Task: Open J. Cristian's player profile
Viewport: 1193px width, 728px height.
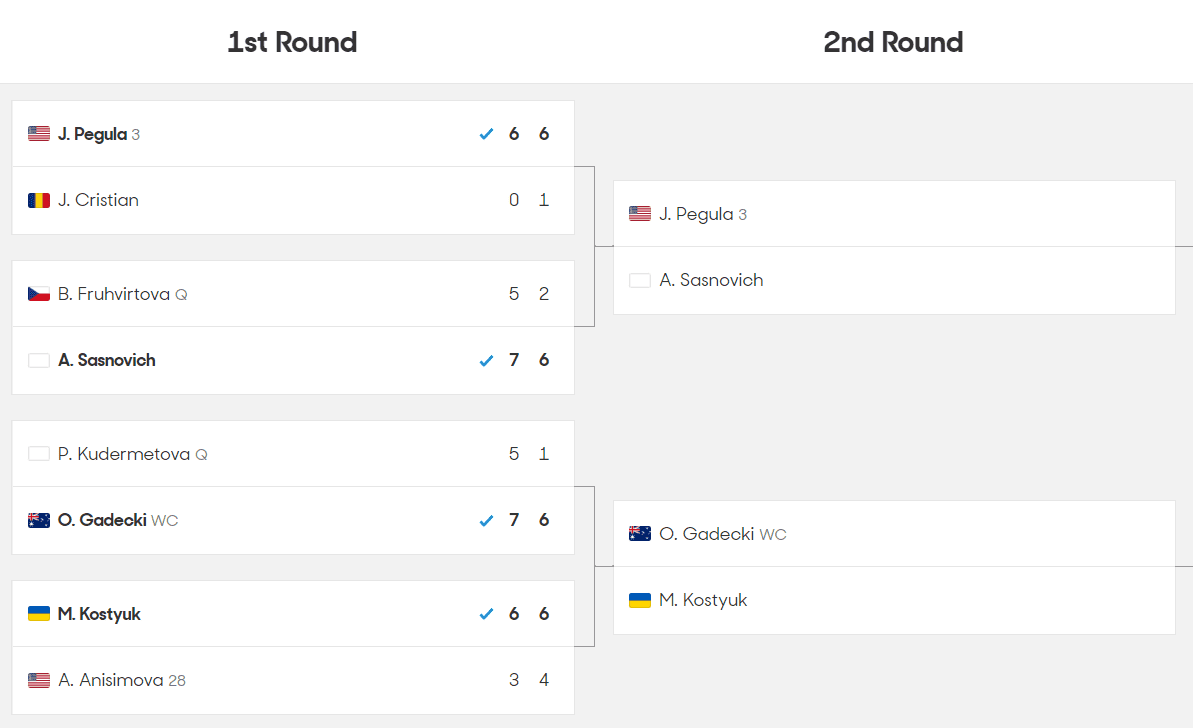Action: pyautogui.click(x=98, y=200)
